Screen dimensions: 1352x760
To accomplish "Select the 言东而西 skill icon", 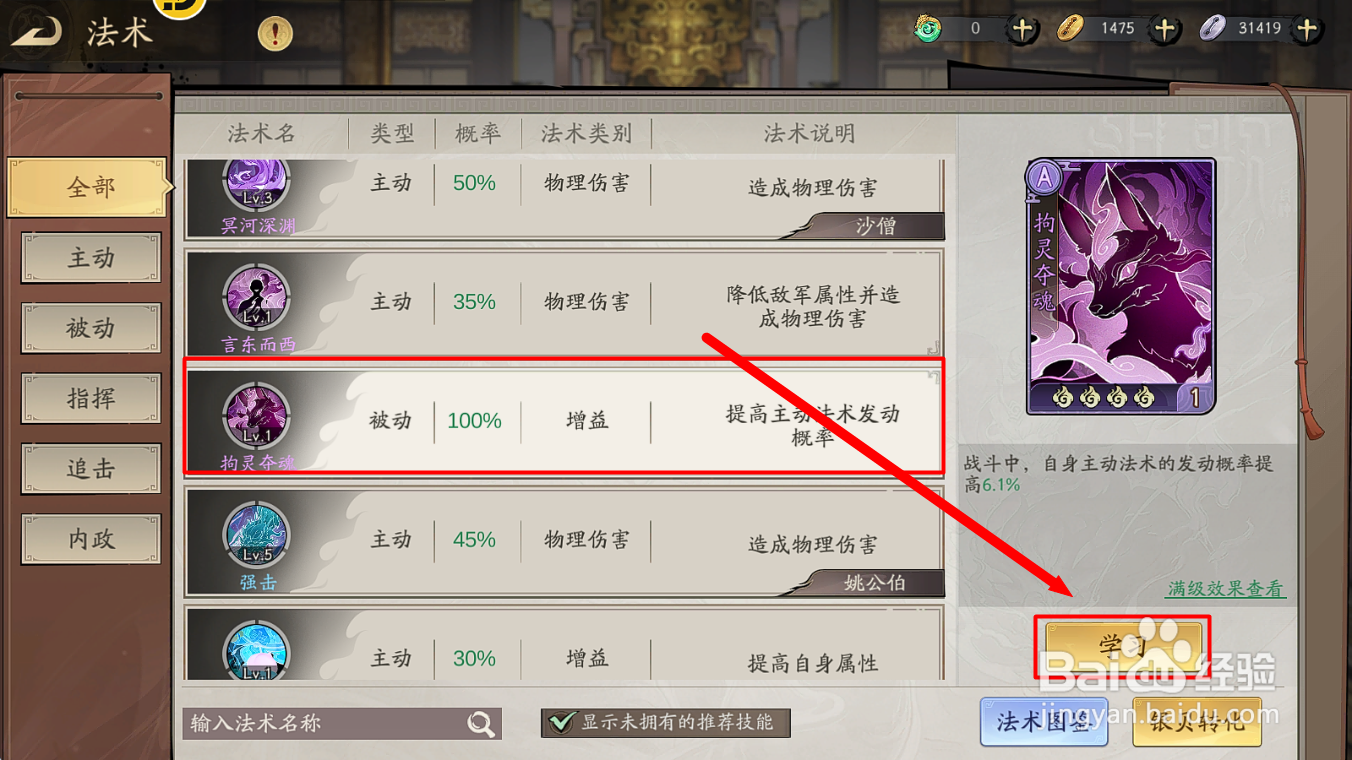I will (257, 298).
